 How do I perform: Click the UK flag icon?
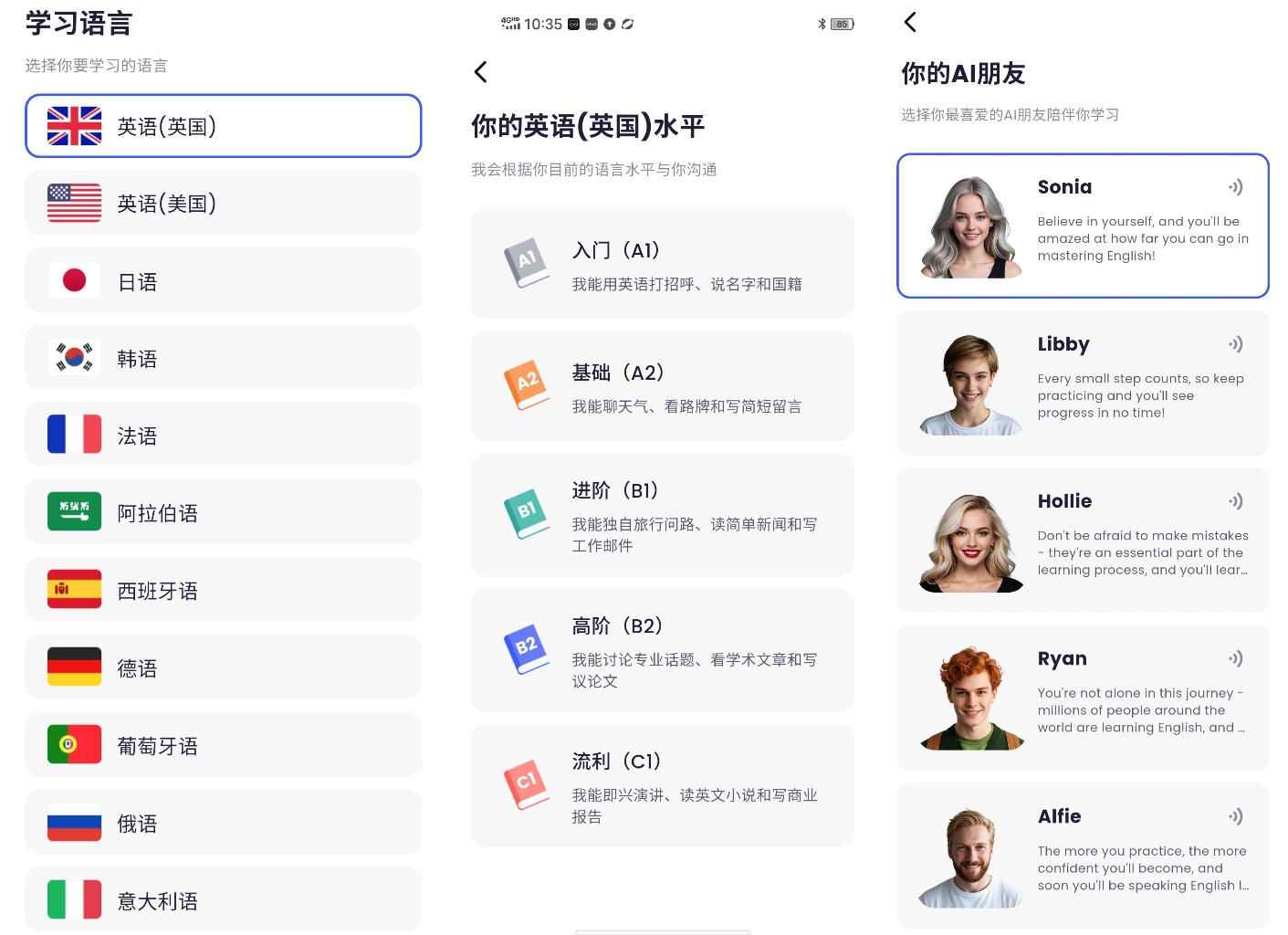coord(74,126)
